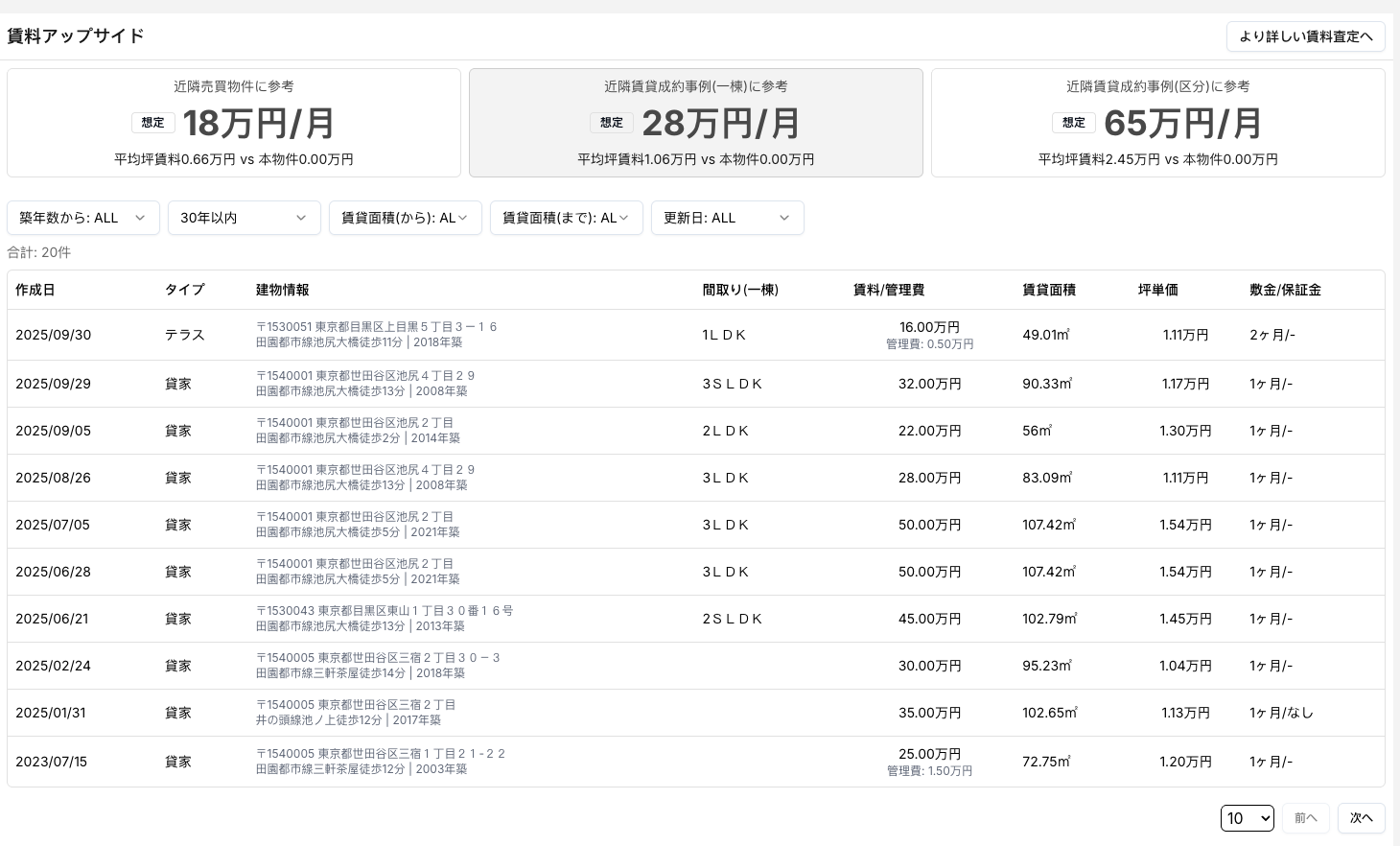Click the 前へ pagination button
Image resolution: width=1400 pixels, height=846 pixels.
click(x=1306, y=818)
